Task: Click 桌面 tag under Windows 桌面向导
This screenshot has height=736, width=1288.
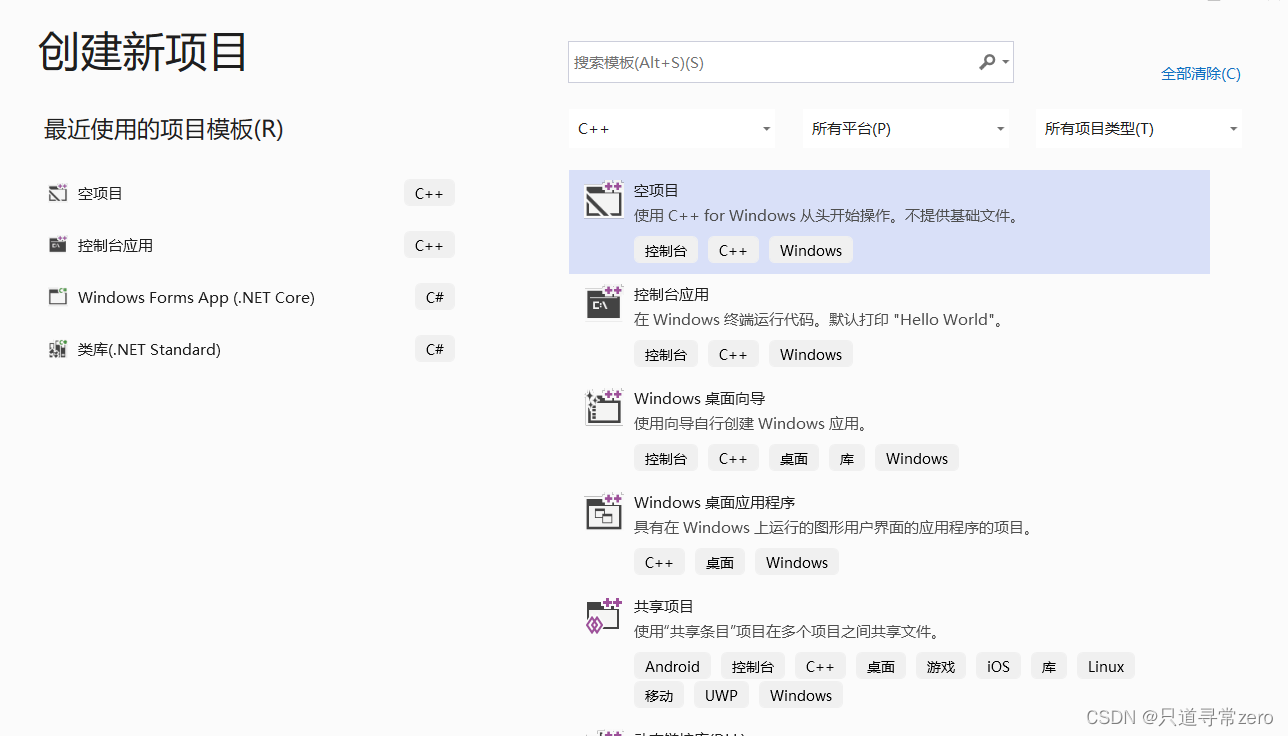Action: [794, 458]
